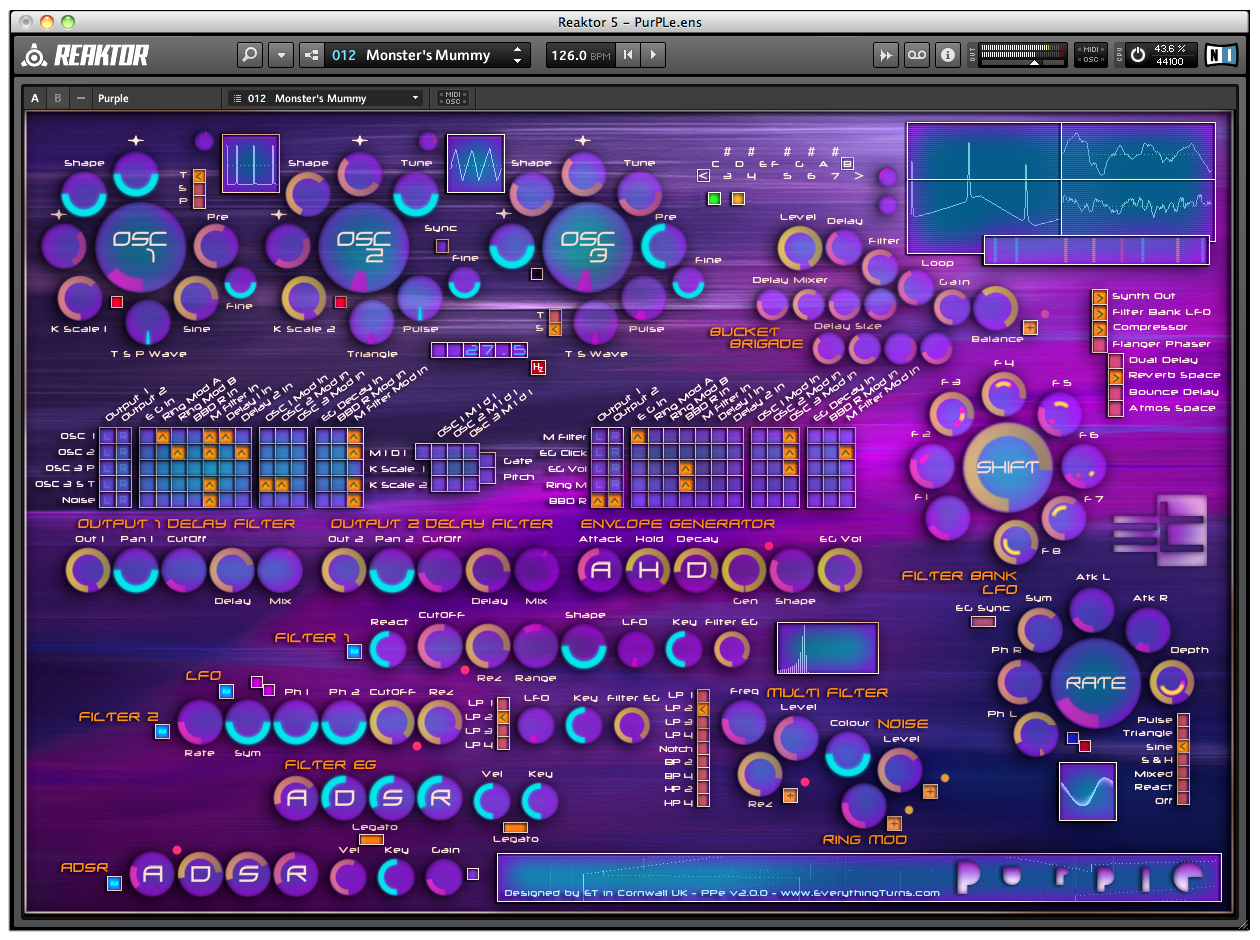Toggle the ADSR blue enable button
The image size is (1260, 940).
tap(114, 883)
